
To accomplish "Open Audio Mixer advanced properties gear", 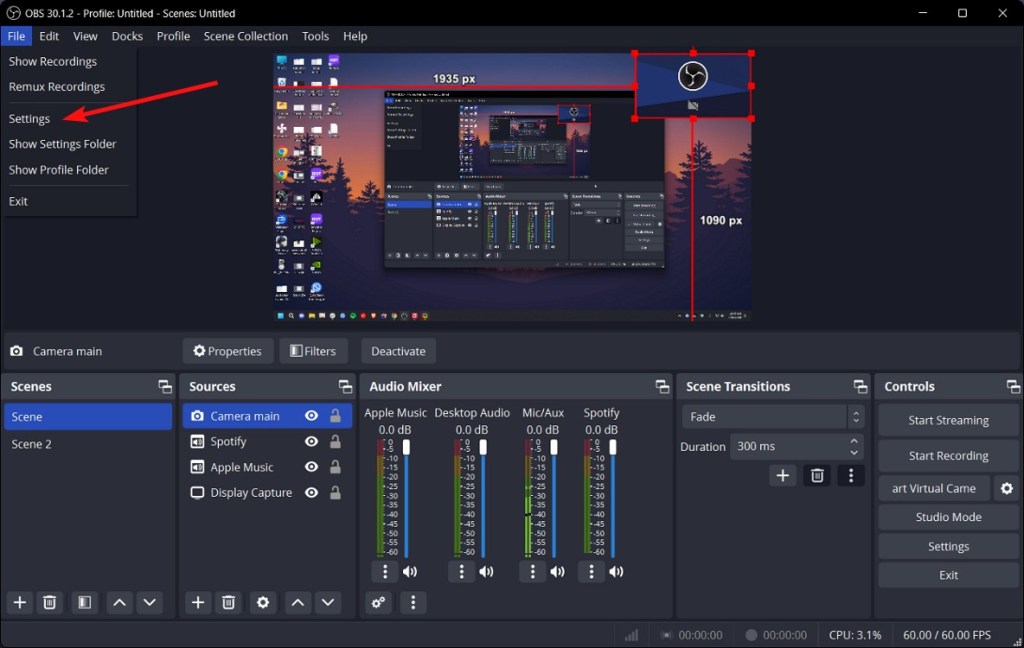I will point(378,602).
